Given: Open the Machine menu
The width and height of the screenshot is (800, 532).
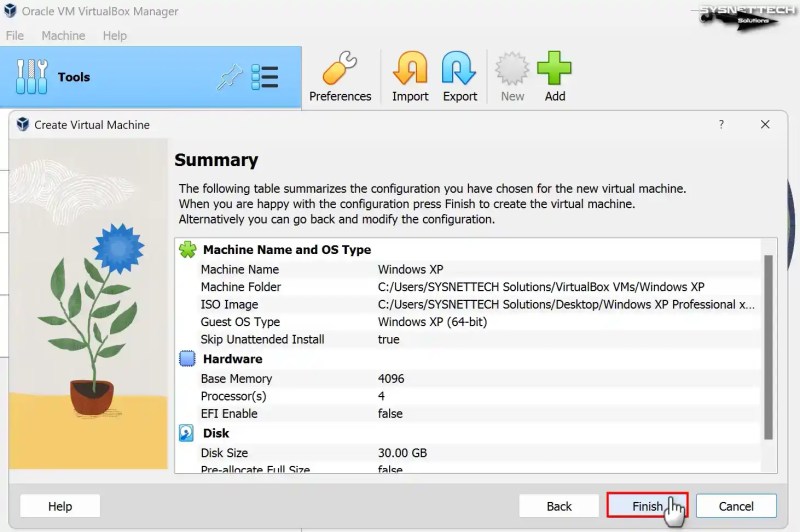Looking at the screenshot, I should pyautogui.click(x=63, y=36).
